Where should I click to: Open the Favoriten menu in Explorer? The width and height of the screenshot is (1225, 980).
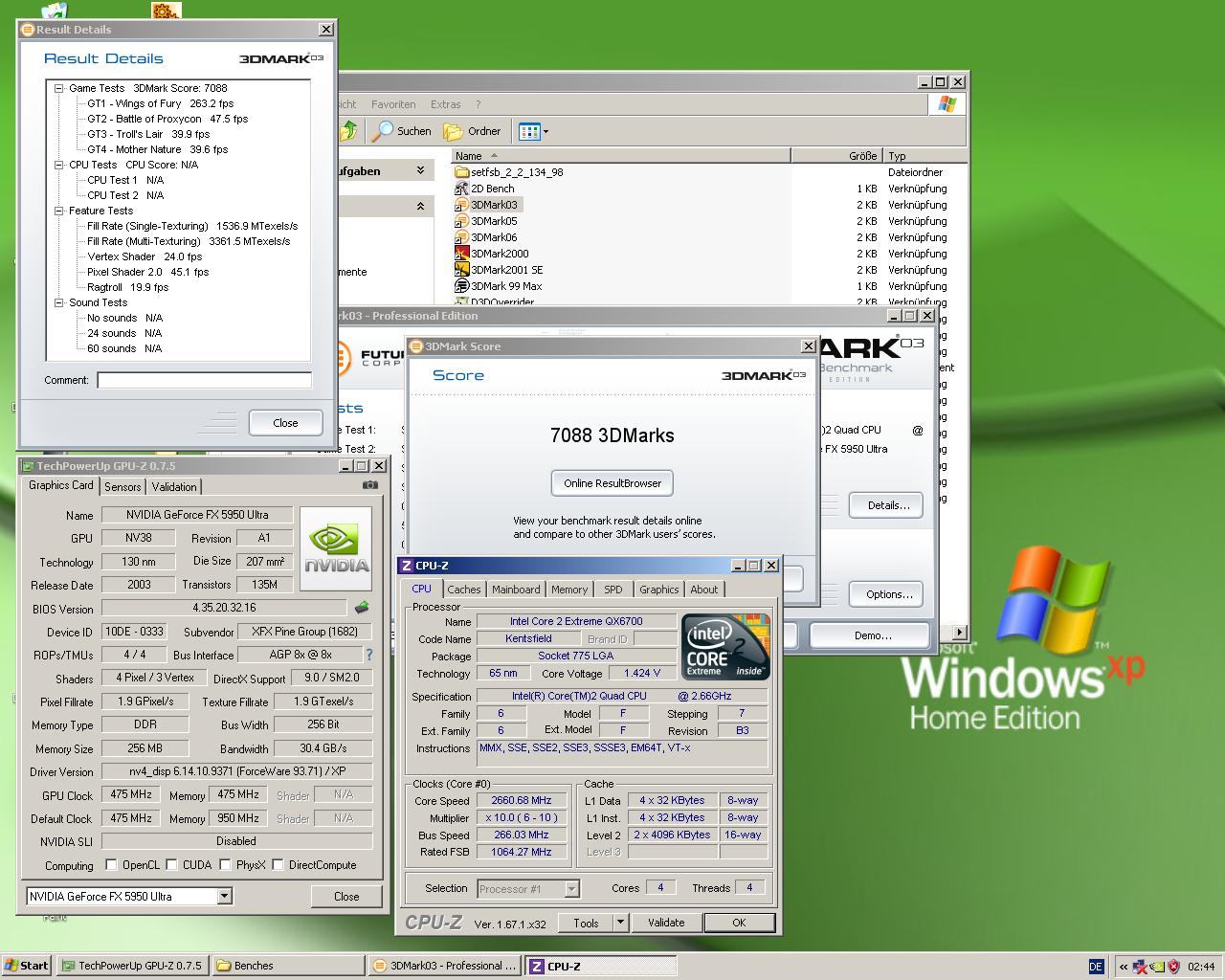pos(393,104)
